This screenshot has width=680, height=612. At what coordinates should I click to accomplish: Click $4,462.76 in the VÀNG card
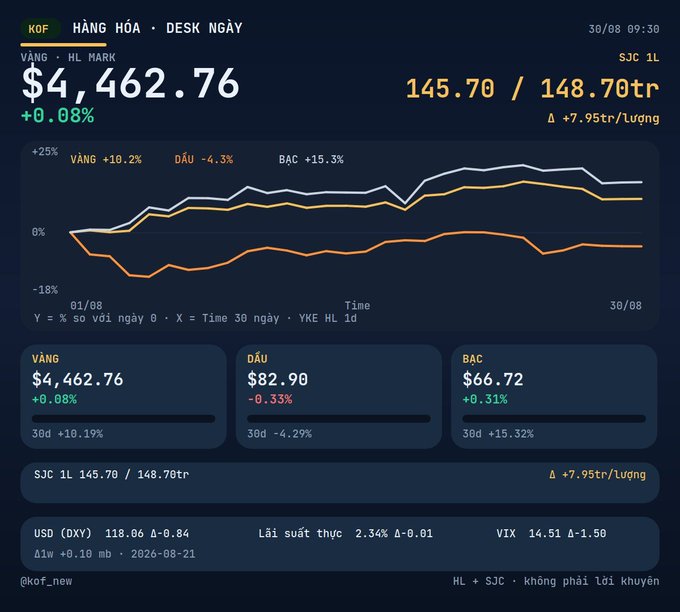78,380
